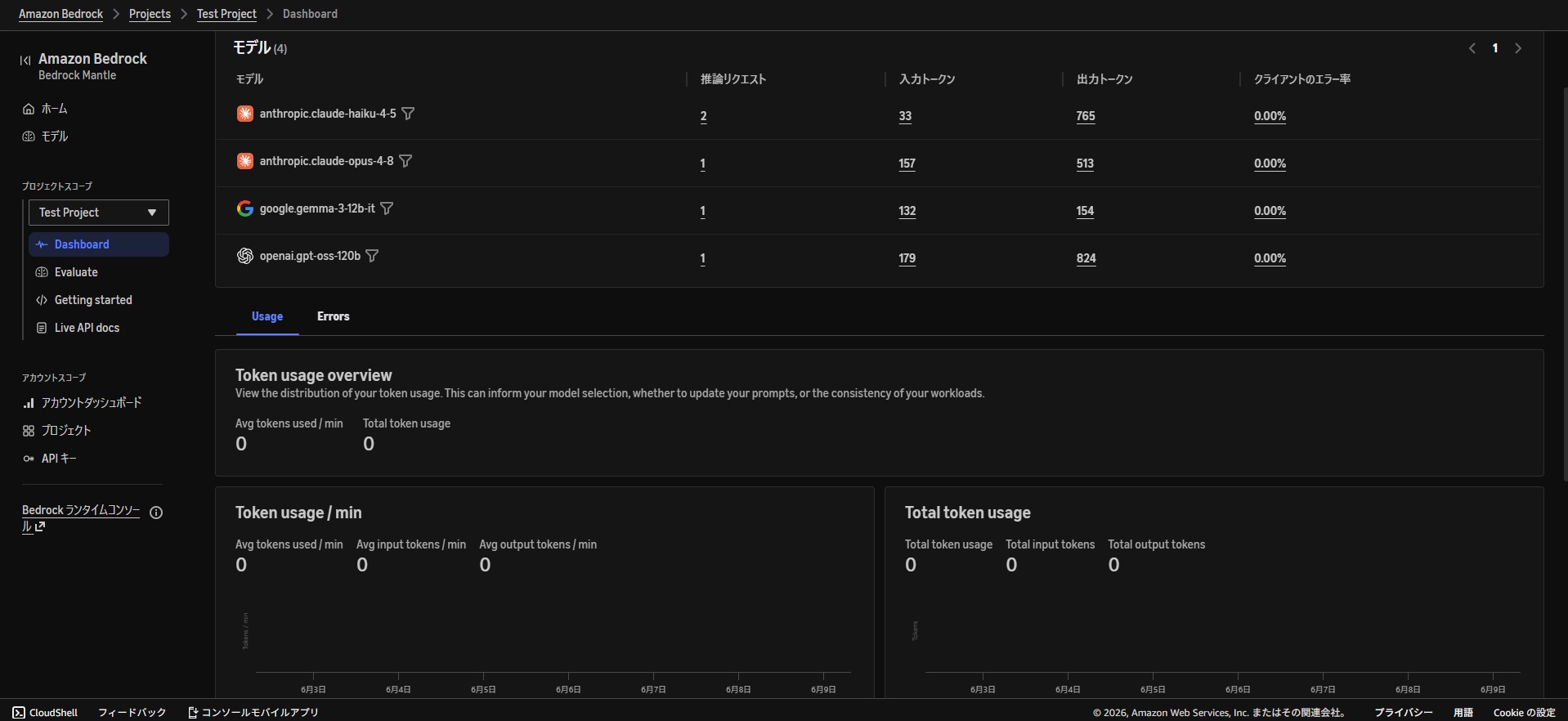The image size is (1568, 721).
Task: Click the Amazon Bedrock breadcrumb link
Action: (60, 14)
